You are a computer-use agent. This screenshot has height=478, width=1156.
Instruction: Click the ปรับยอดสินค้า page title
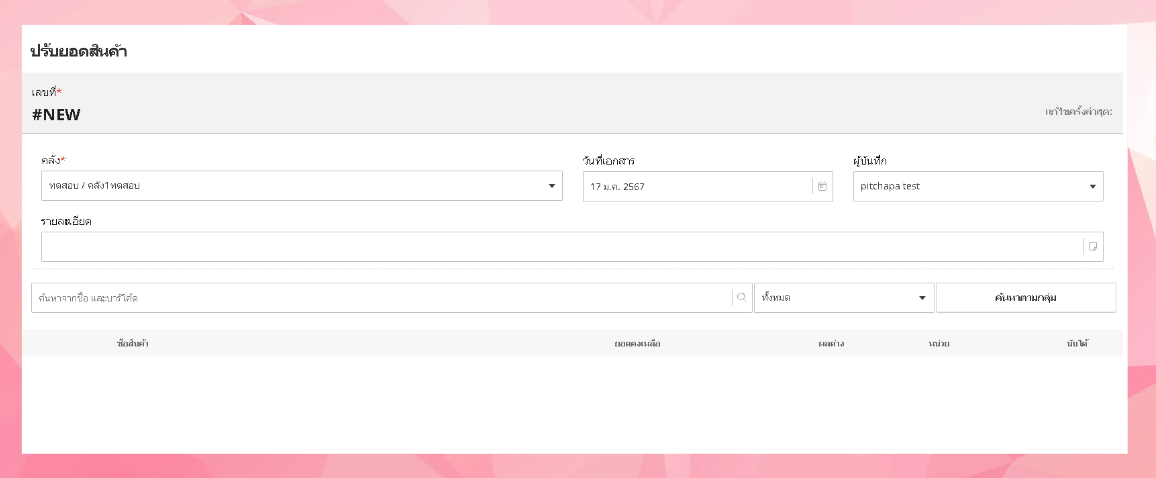click(x=78, y=51)
